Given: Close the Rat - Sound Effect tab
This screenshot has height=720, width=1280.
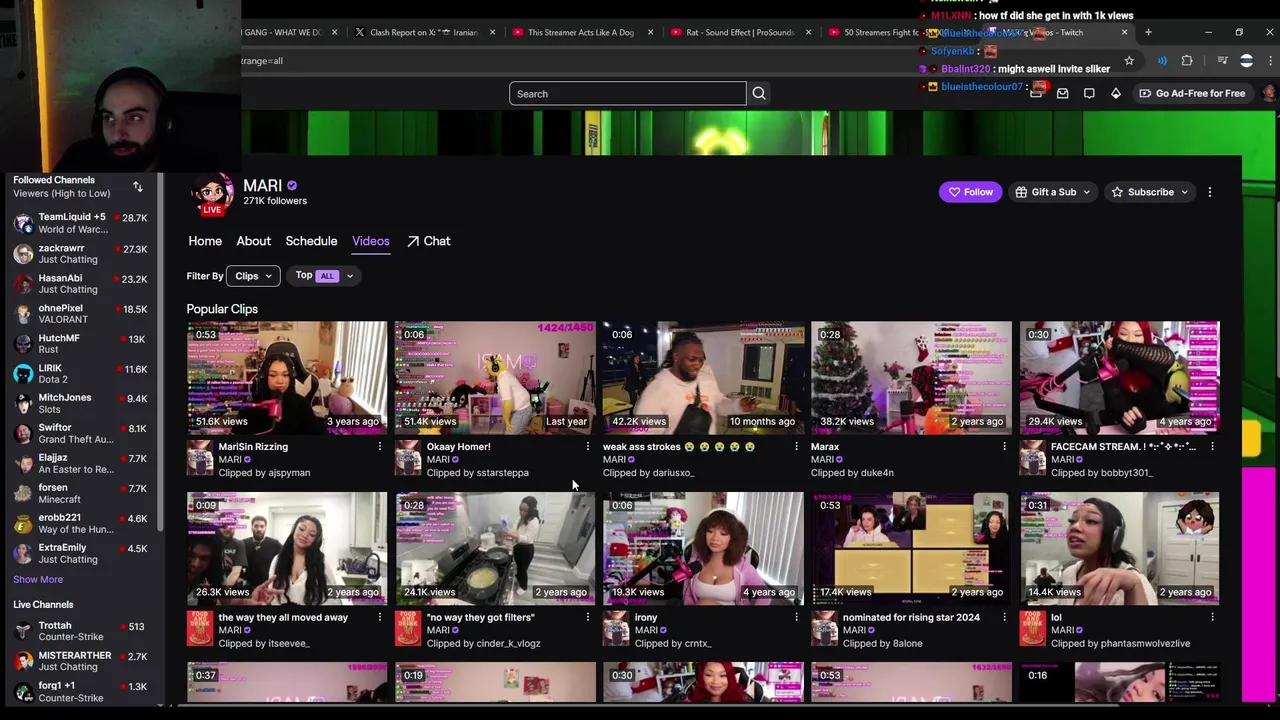Looking at the screenshot, I should click(808, 32).
